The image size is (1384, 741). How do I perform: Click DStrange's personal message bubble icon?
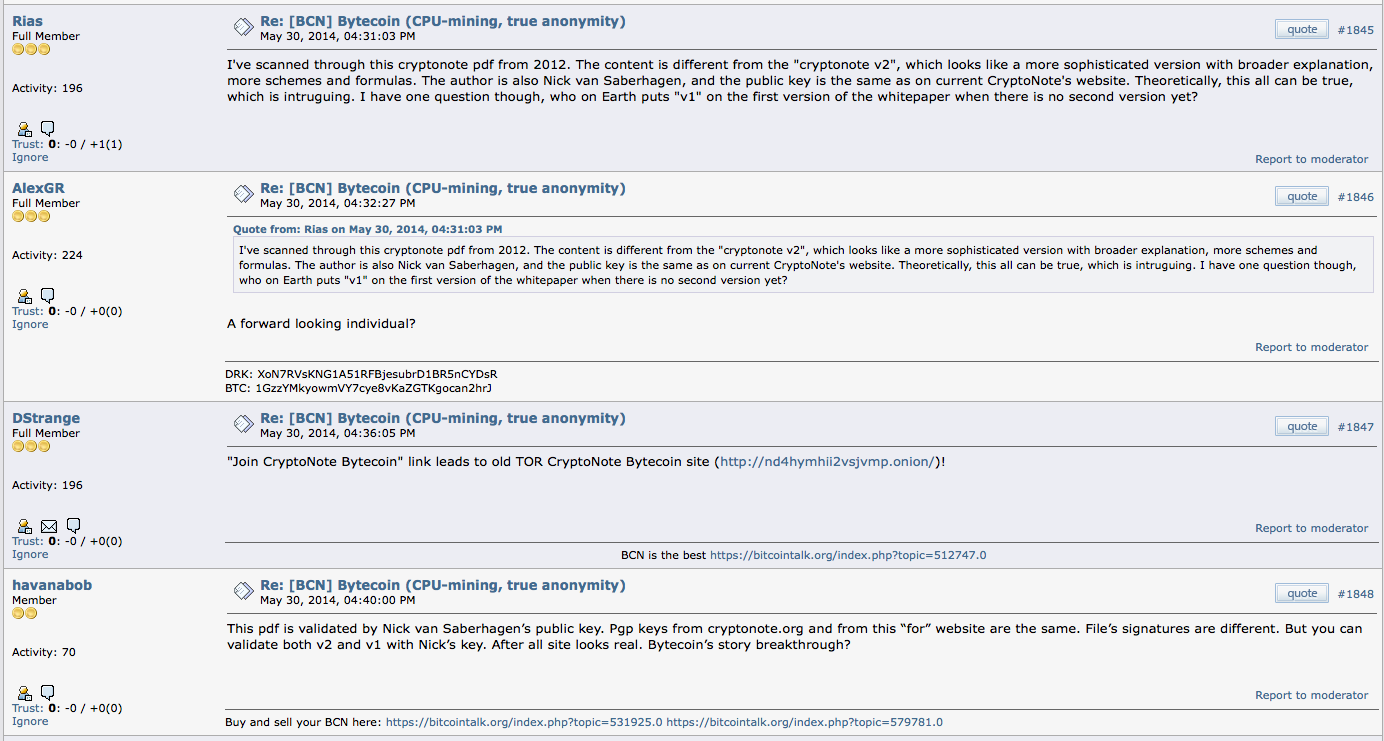pos(73,526)
